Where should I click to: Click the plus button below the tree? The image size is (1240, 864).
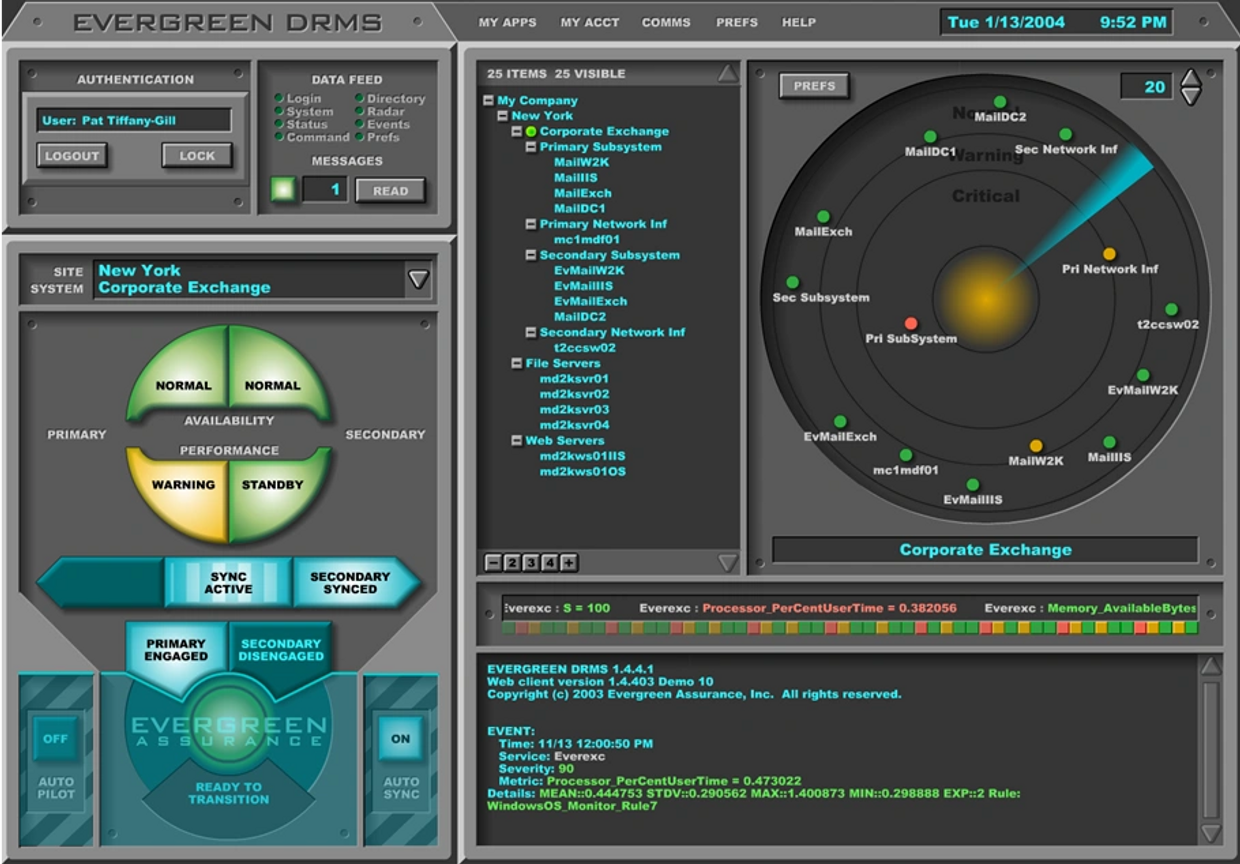click(568, 563)
